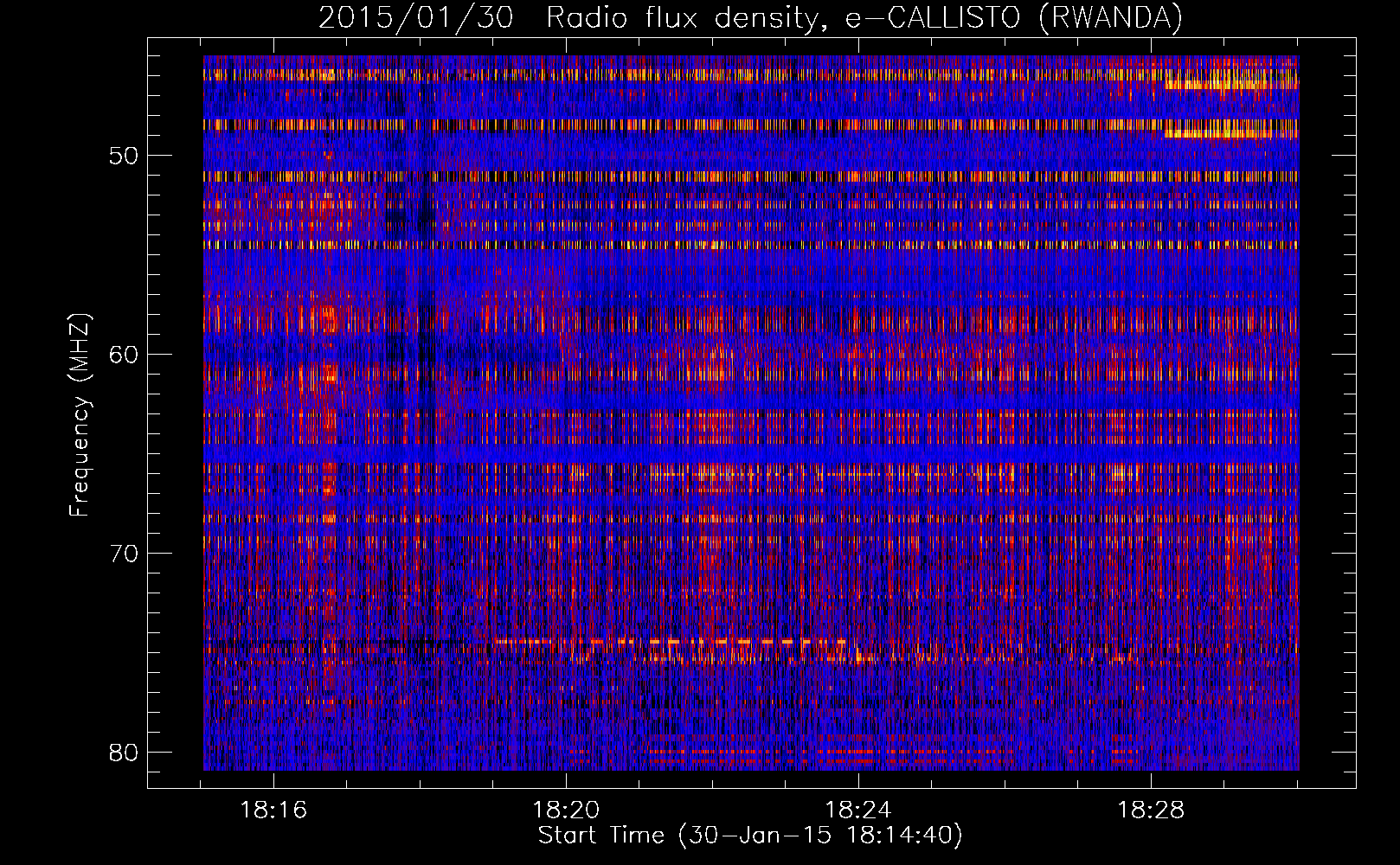The image size is (1400, 865).
Task: Click the 70 frequency tick label
Action: click(x=124, y=554)
